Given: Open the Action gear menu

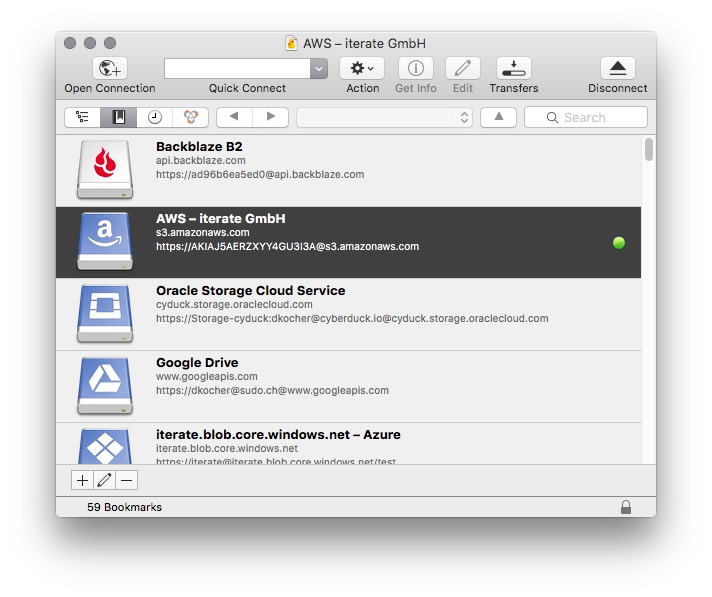Looking at the screenshot, I should click(x=362, y=68).
